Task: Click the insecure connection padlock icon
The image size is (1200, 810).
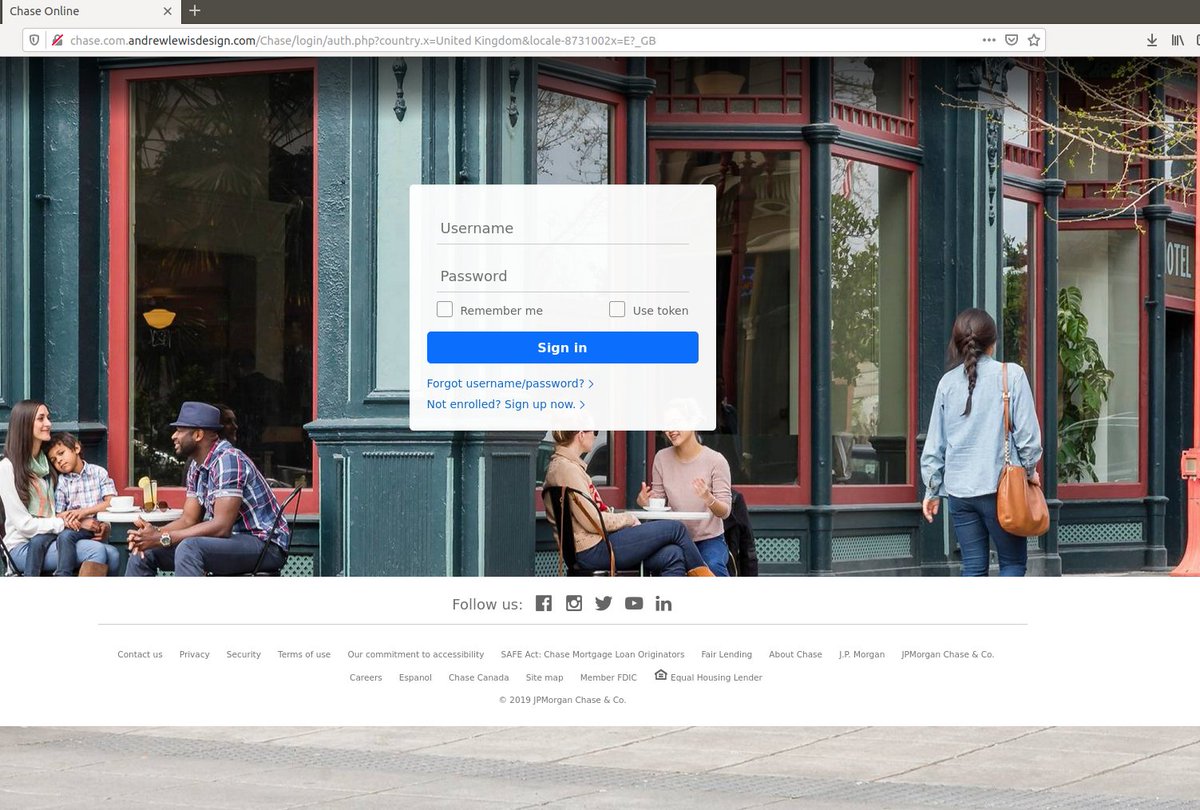Action: 58,40
